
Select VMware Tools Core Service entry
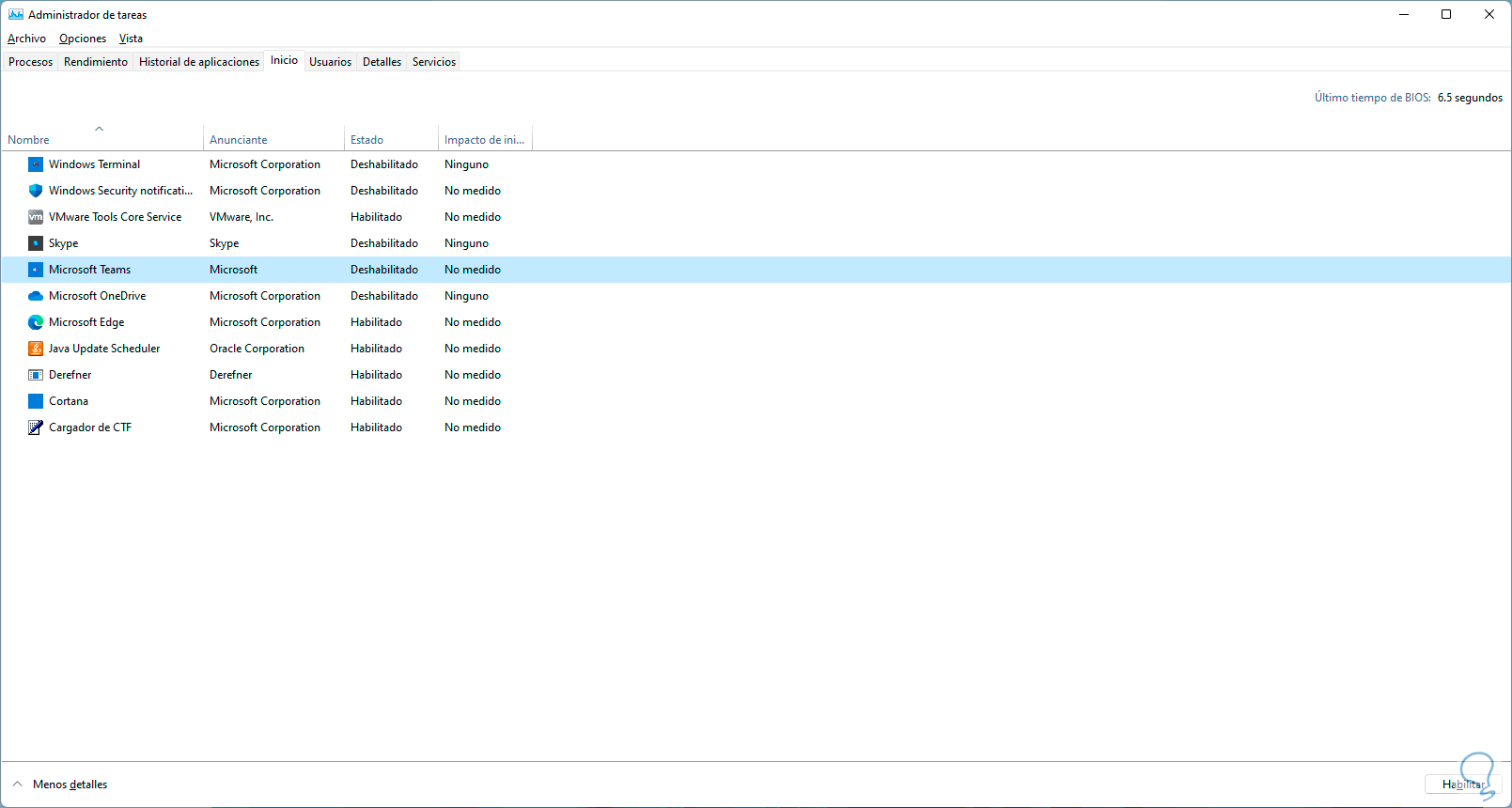115,217
